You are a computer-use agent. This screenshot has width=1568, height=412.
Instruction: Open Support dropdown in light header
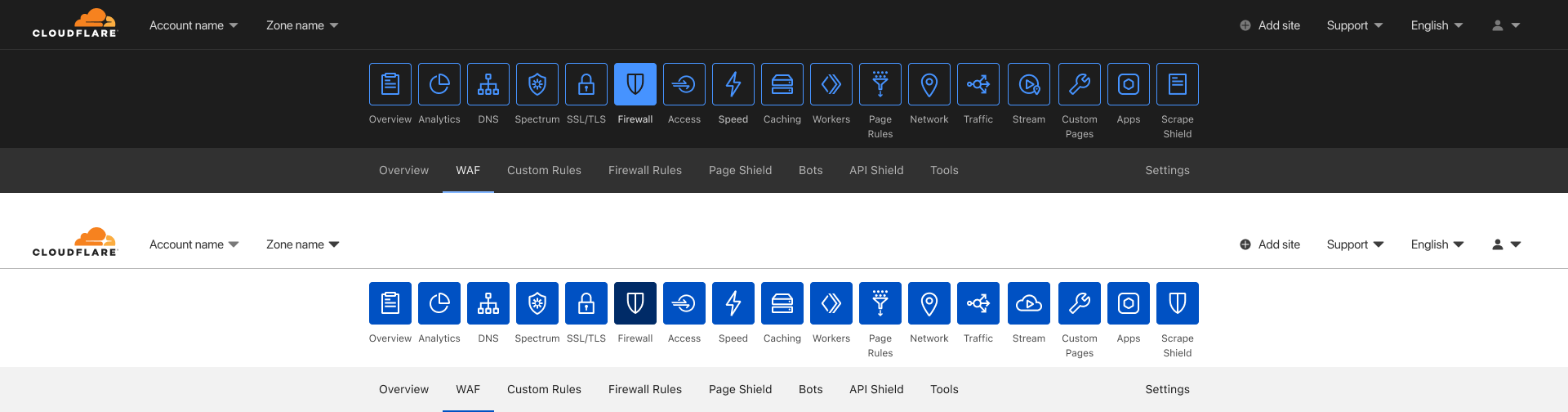(x=1355, y=244)
